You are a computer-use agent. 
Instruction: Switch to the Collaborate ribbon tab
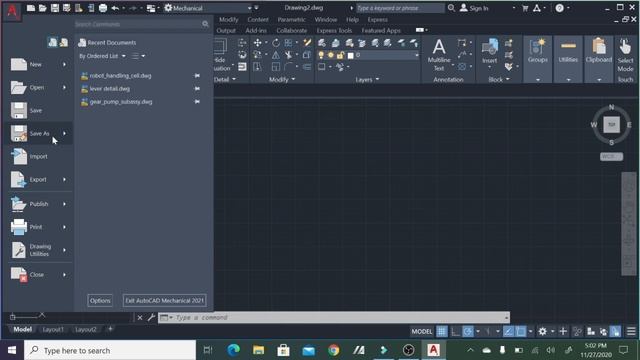[291, 31]
